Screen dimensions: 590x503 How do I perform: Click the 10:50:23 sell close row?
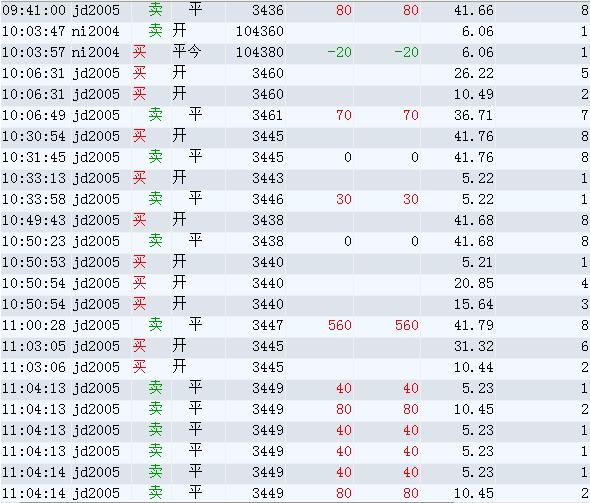[295, 242]
